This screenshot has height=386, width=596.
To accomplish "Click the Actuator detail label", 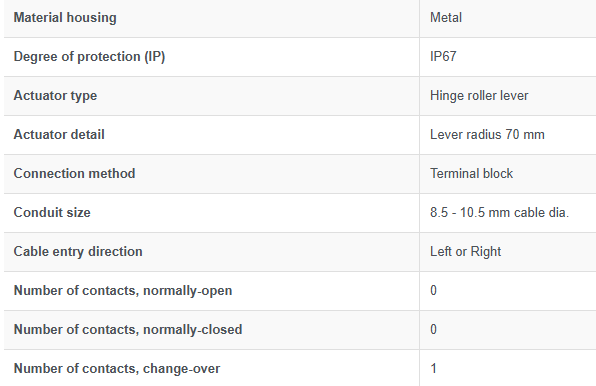I will [59, 134].
